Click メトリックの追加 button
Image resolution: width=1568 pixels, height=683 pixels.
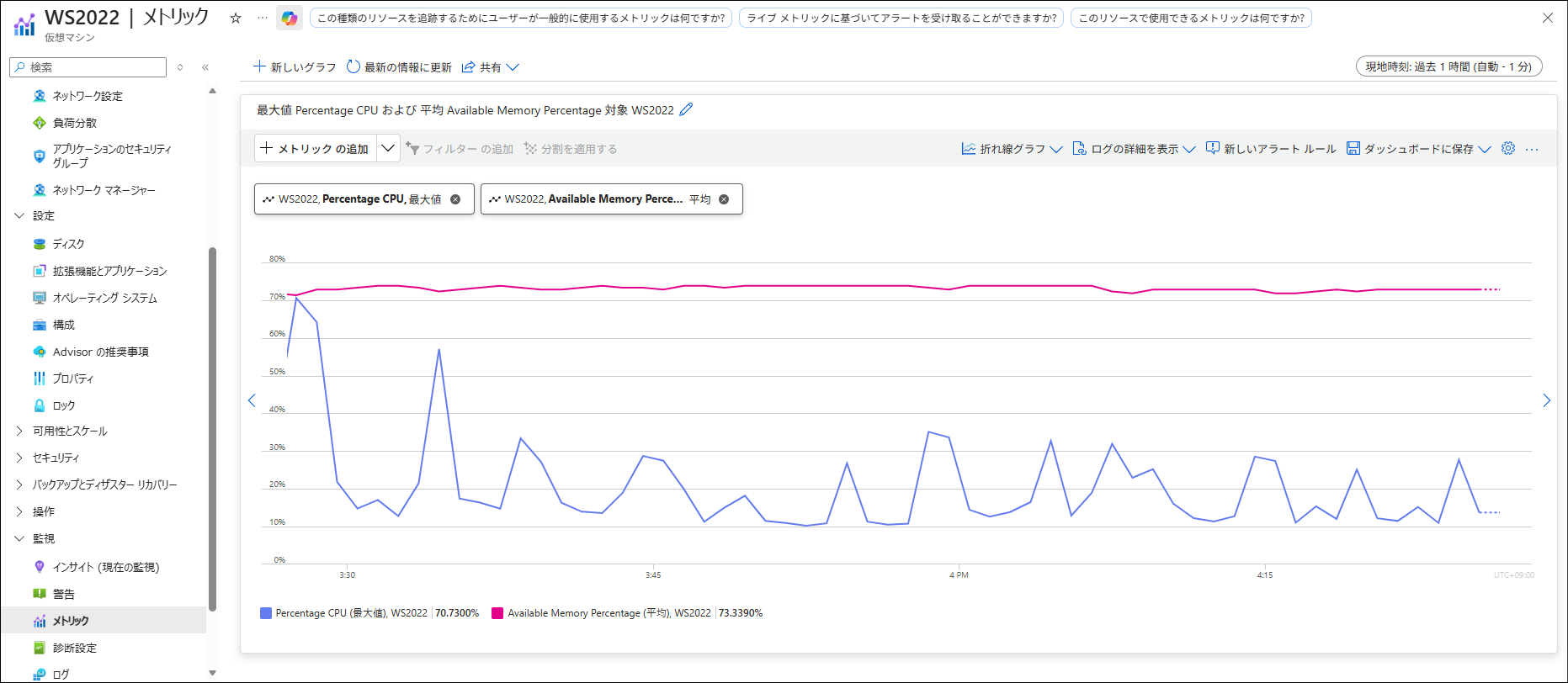[316, 149]
